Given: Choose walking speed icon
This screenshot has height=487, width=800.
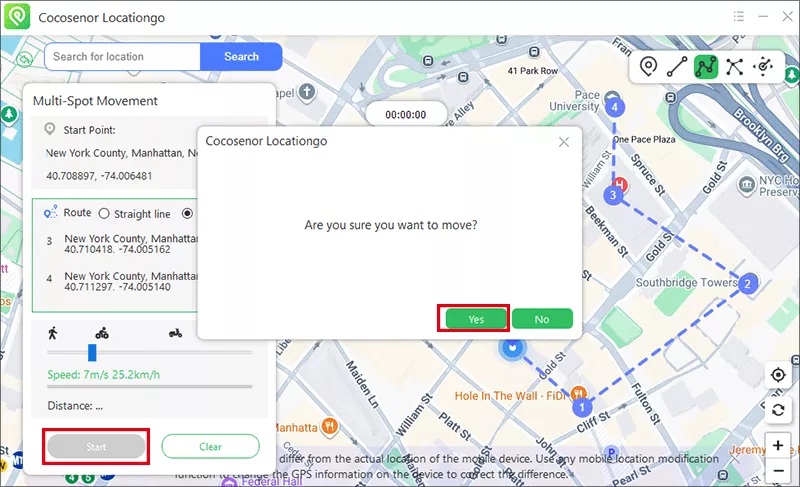Looking at the screenshot, I should (53, 333).
